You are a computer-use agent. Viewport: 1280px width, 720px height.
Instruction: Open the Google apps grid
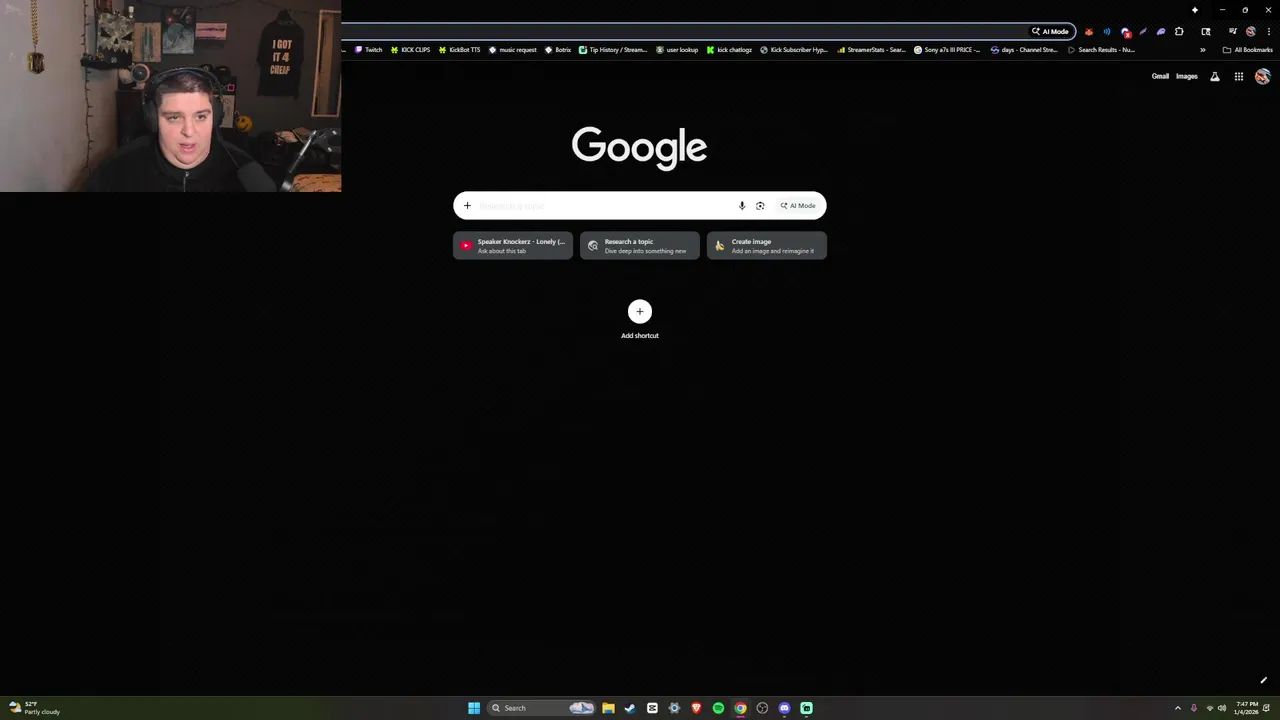[1239, 77]
